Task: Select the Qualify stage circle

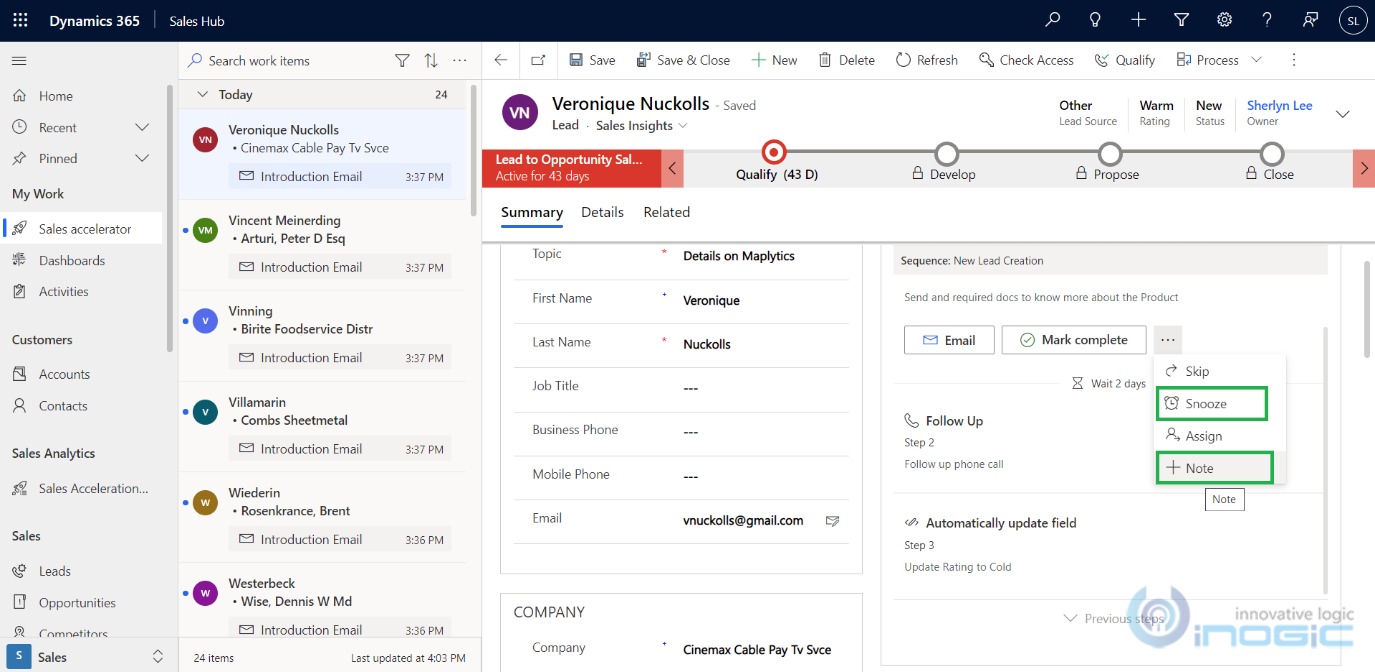Action: tap(773, 153)
